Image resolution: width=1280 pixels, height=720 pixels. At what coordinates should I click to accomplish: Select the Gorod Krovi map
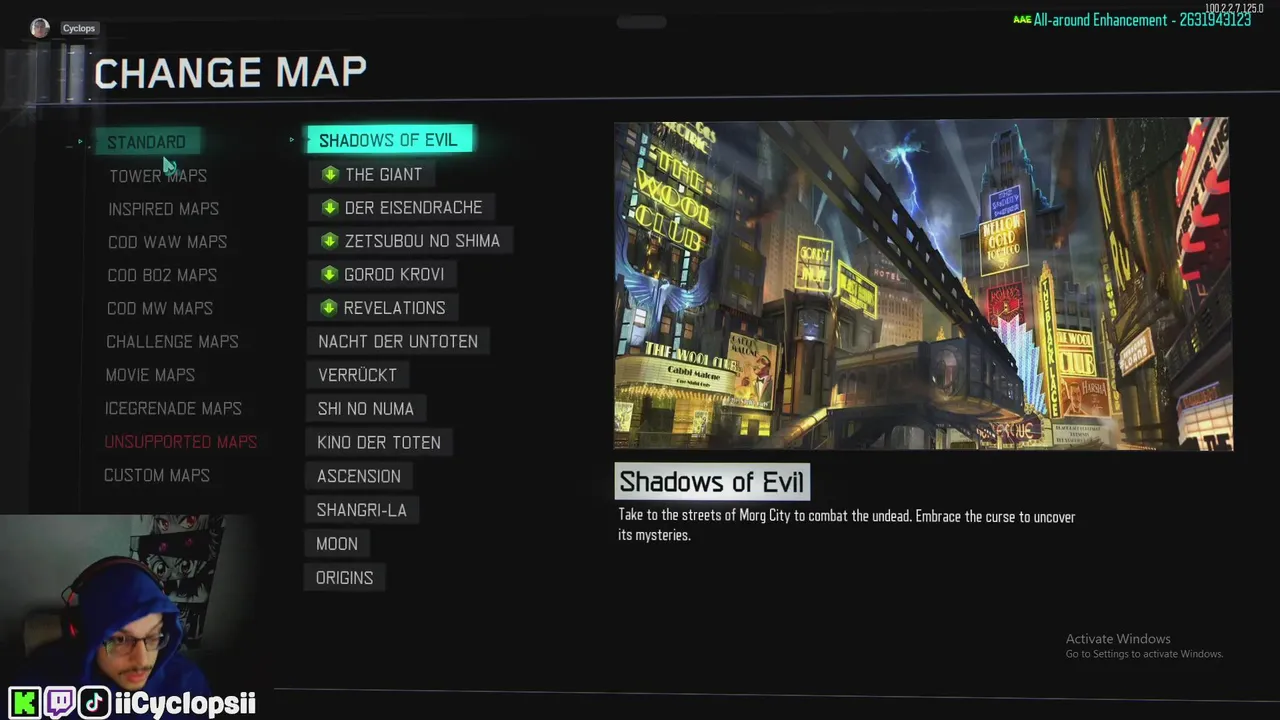click(382, 274)
